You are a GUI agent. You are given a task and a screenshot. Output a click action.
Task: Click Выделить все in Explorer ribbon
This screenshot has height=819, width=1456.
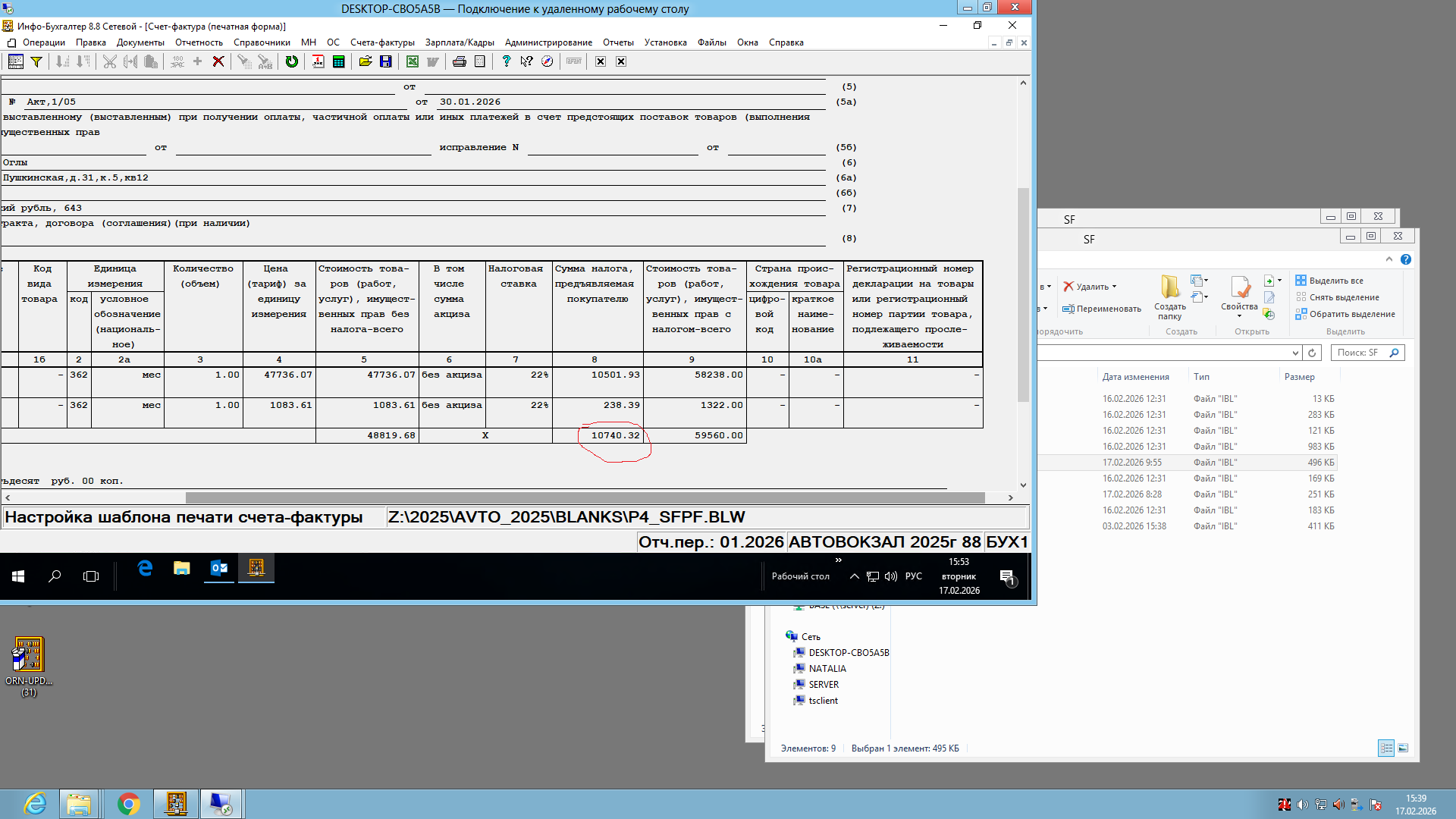1335,281
